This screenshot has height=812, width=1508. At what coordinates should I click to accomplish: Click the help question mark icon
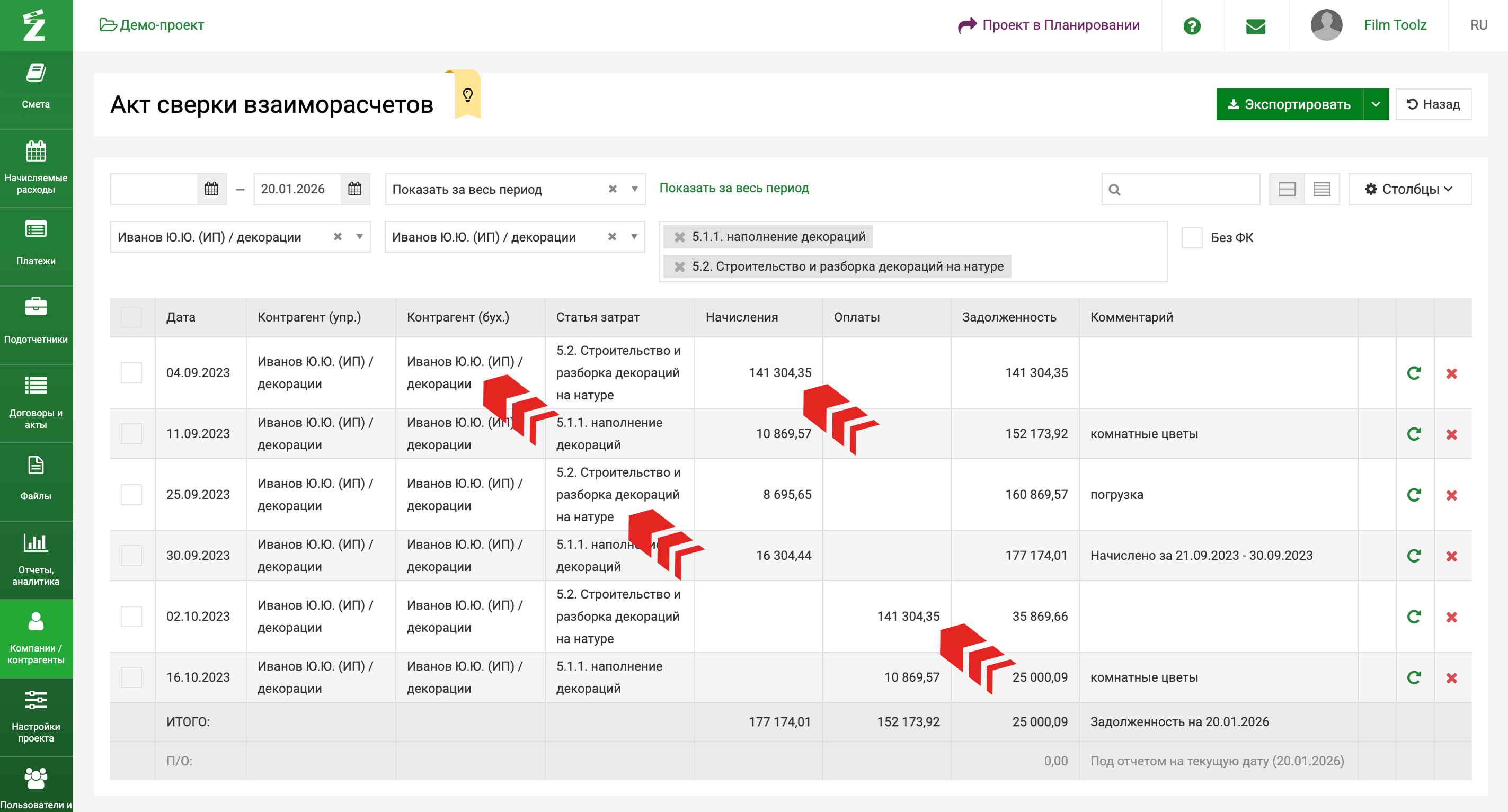[1191, 26]
